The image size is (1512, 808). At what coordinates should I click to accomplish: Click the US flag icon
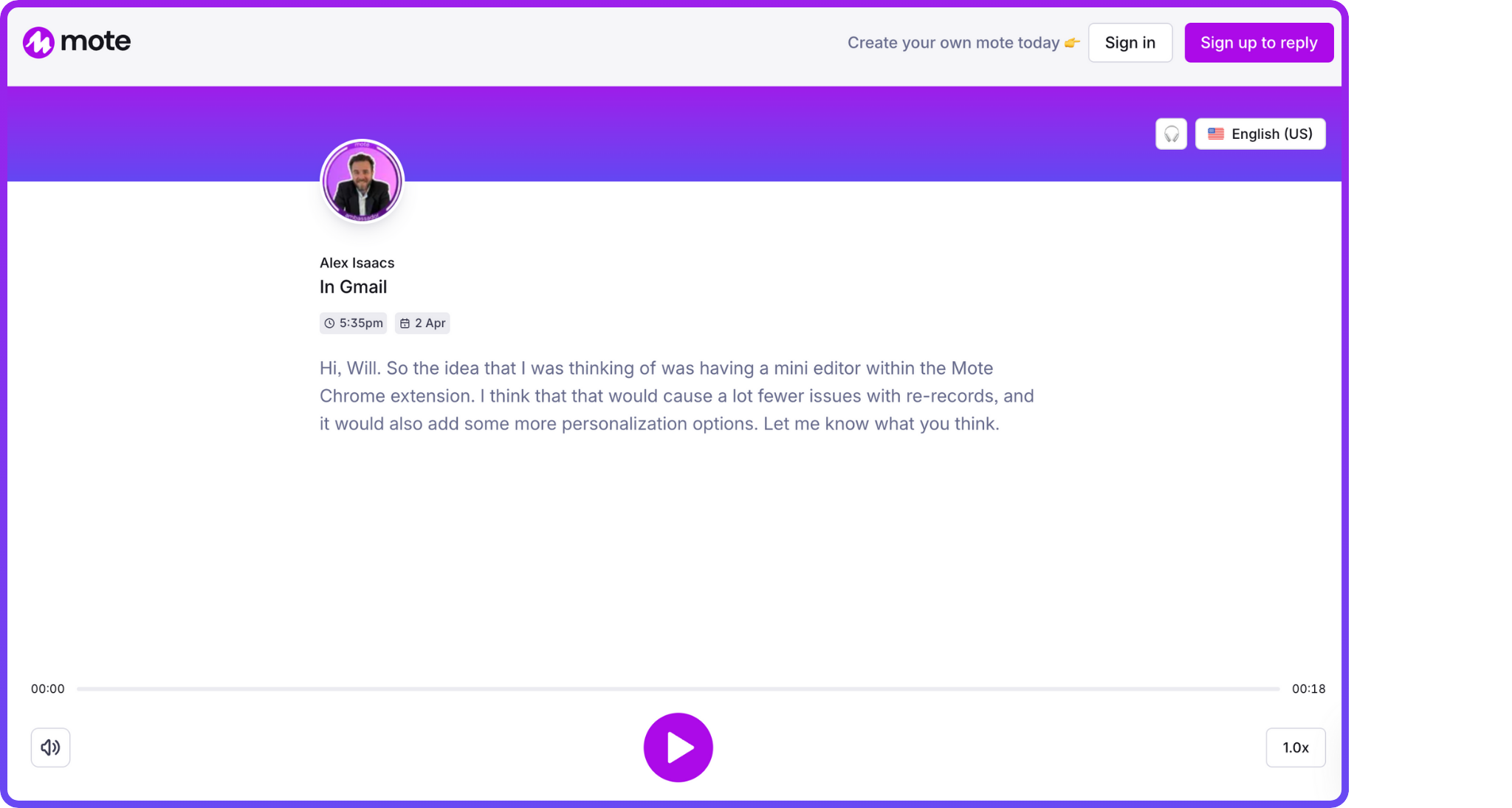tap(1215, 134)
